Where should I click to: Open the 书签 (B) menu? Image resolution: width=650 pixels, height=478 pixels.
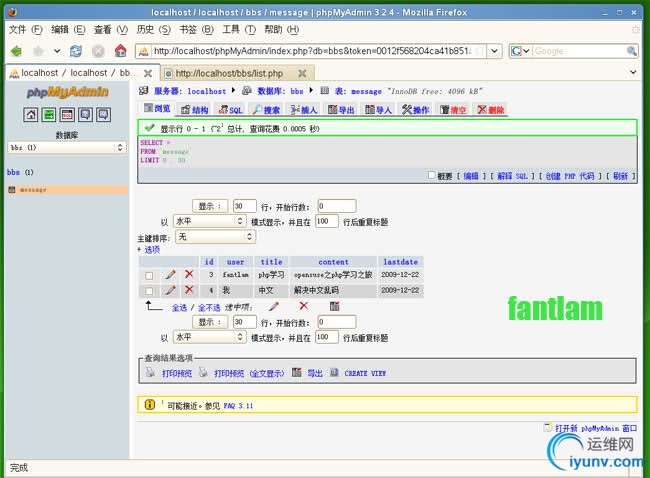click(x=196, y=29)
